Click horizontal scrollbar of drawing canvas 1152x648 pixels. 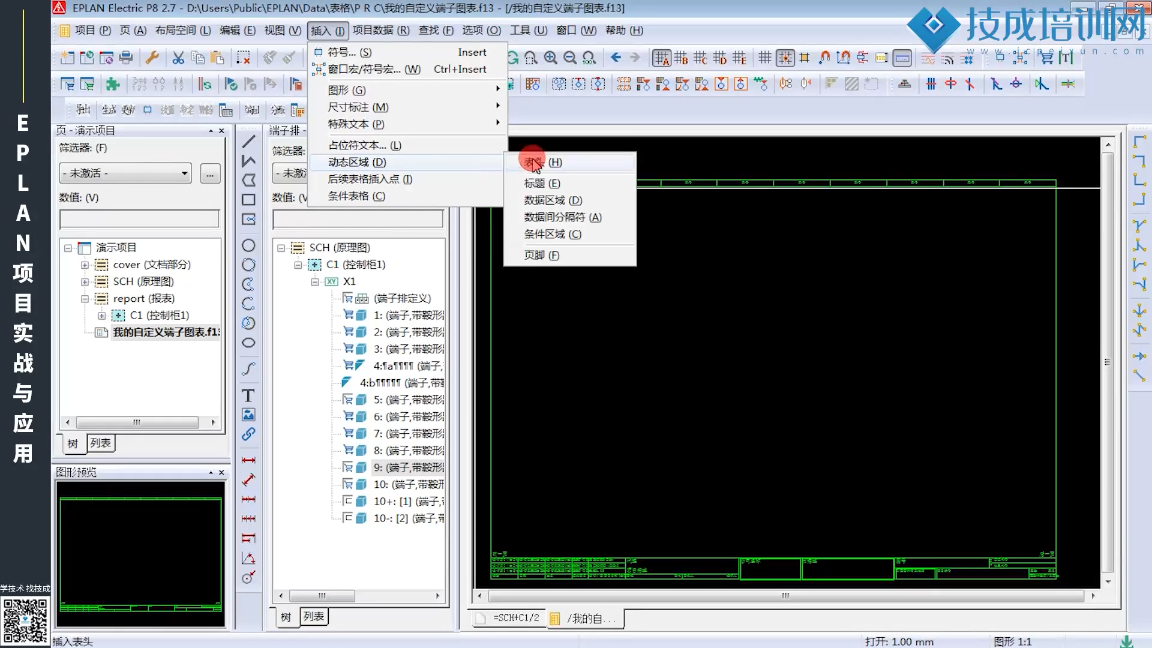click(786, 596)
